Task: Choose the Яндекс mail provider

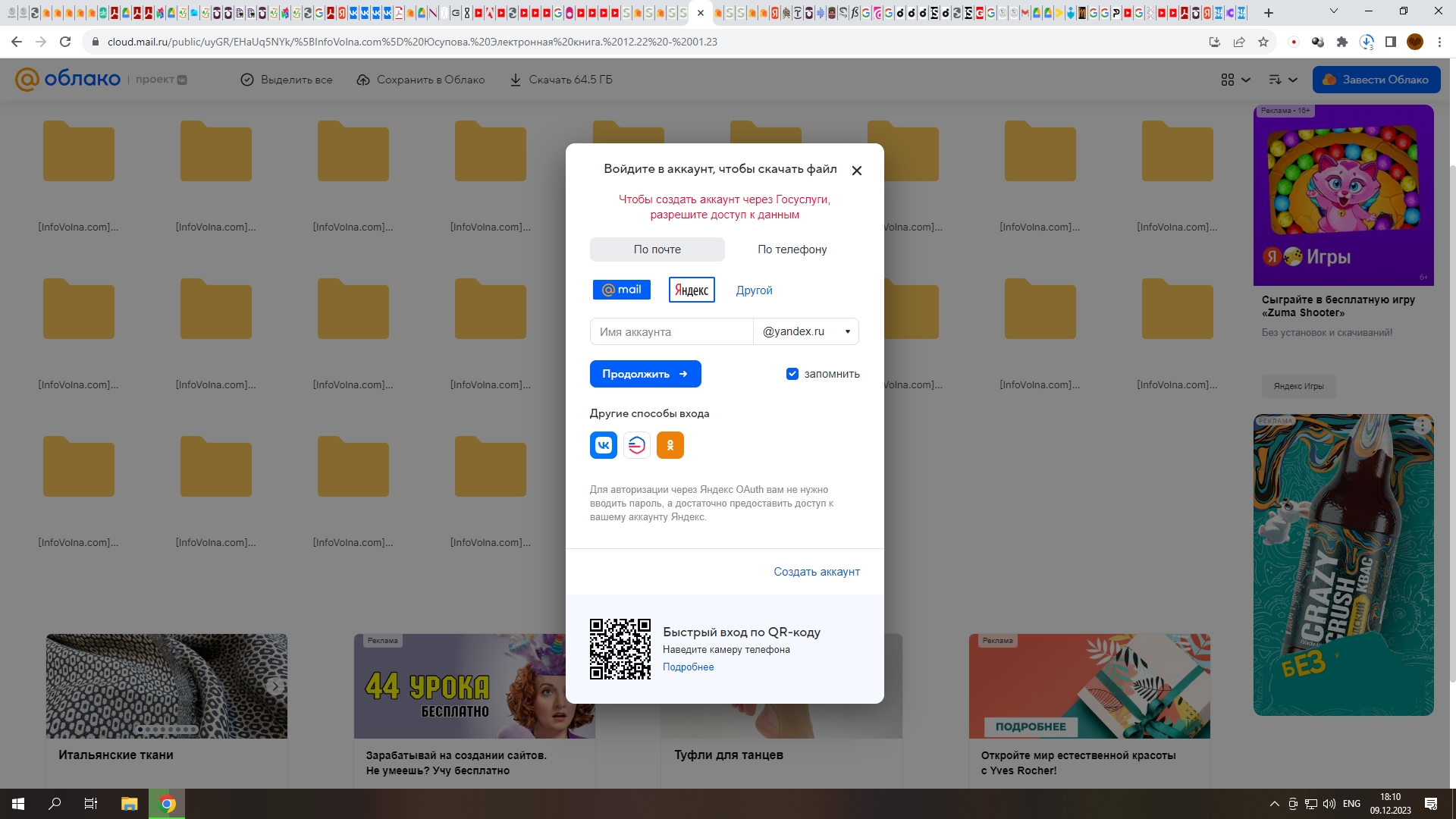Action: click(x=692, y=290)
